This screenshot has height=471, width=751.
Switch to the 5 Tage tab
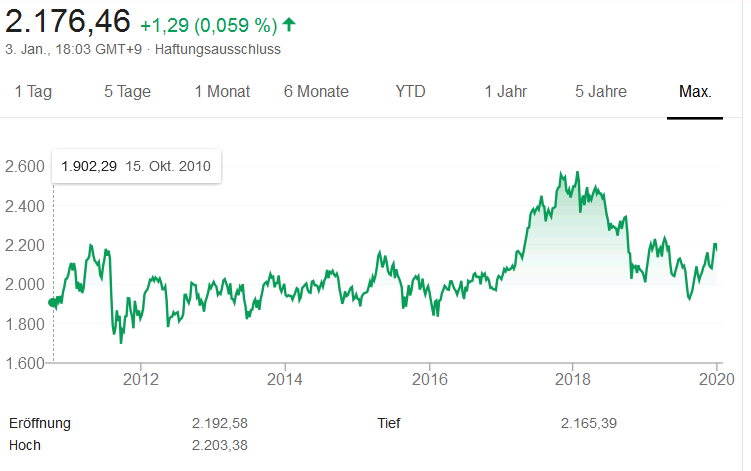click(x=127, y=92)
